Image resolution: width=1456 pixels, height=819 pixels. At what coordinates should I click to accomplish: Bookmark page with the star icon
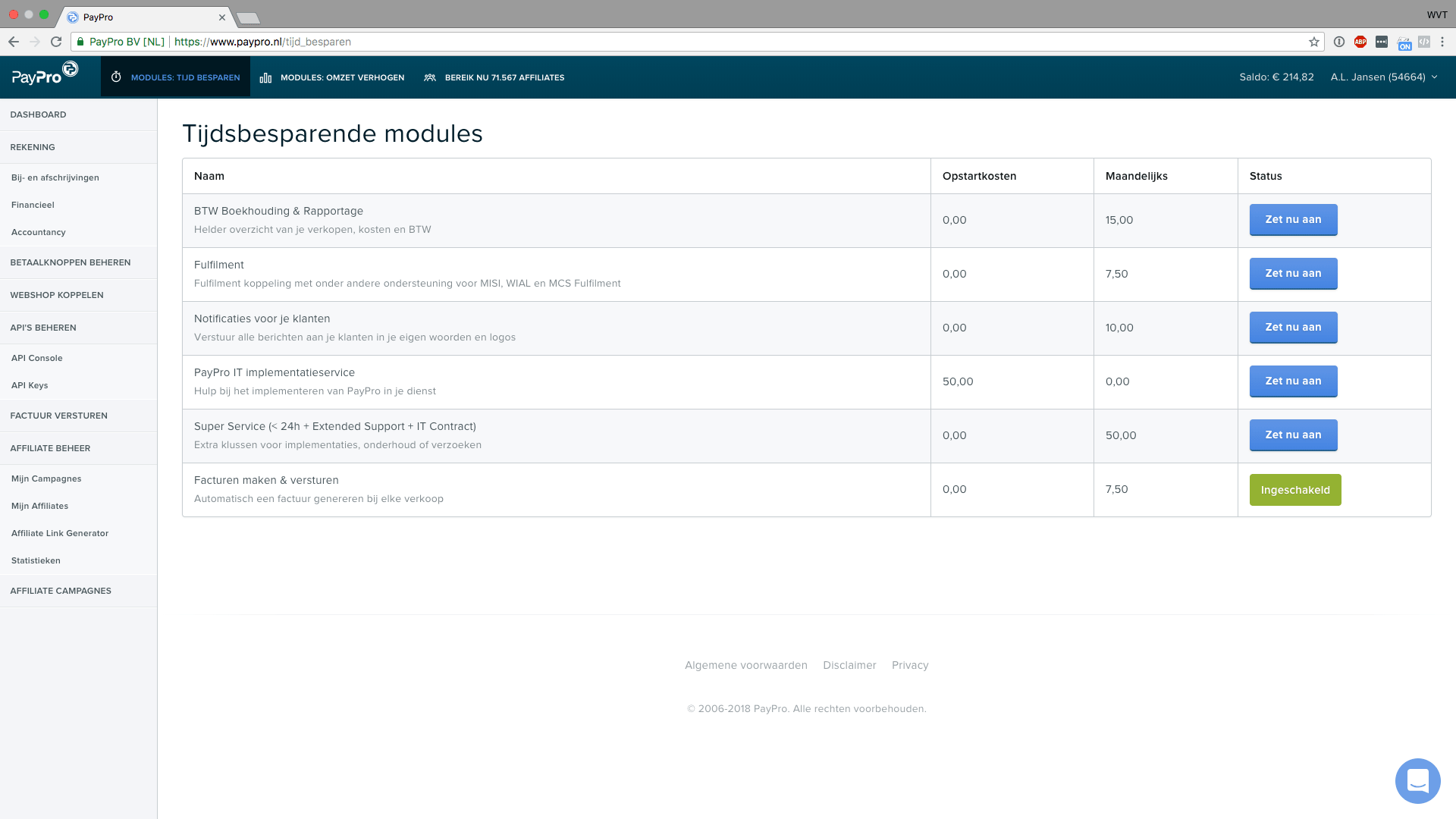pyautogui.click(x=1314, y=42)
